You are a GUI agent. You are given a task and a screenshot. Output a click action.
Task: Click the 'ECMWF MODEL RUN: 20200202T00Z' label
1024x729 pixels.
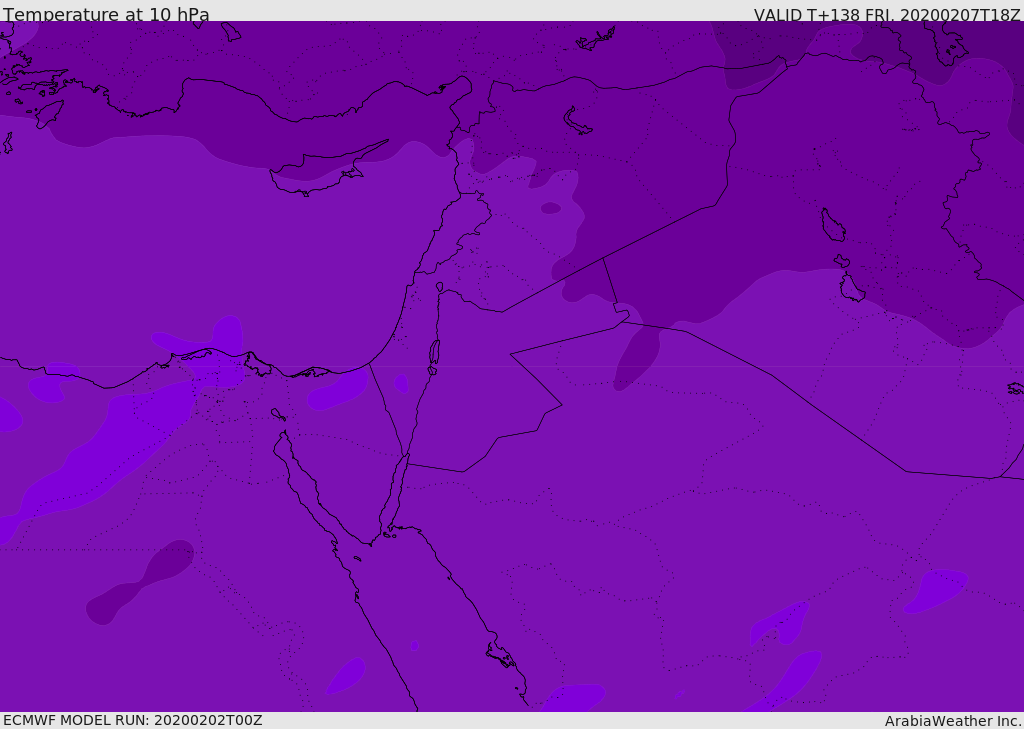click(133, 720)
